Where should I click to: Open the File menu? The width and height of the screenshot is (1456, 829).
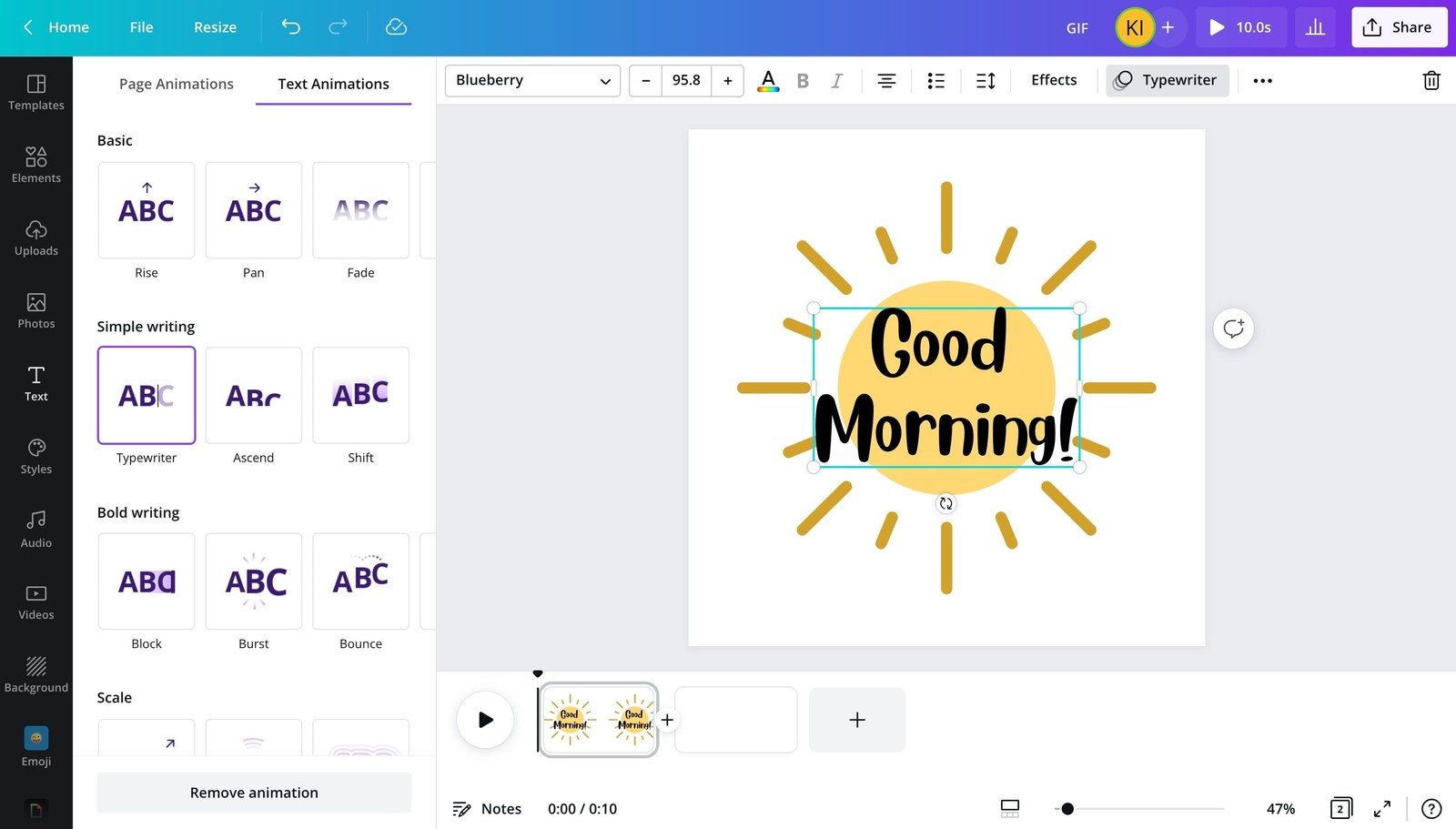click(x=141, y=27)
